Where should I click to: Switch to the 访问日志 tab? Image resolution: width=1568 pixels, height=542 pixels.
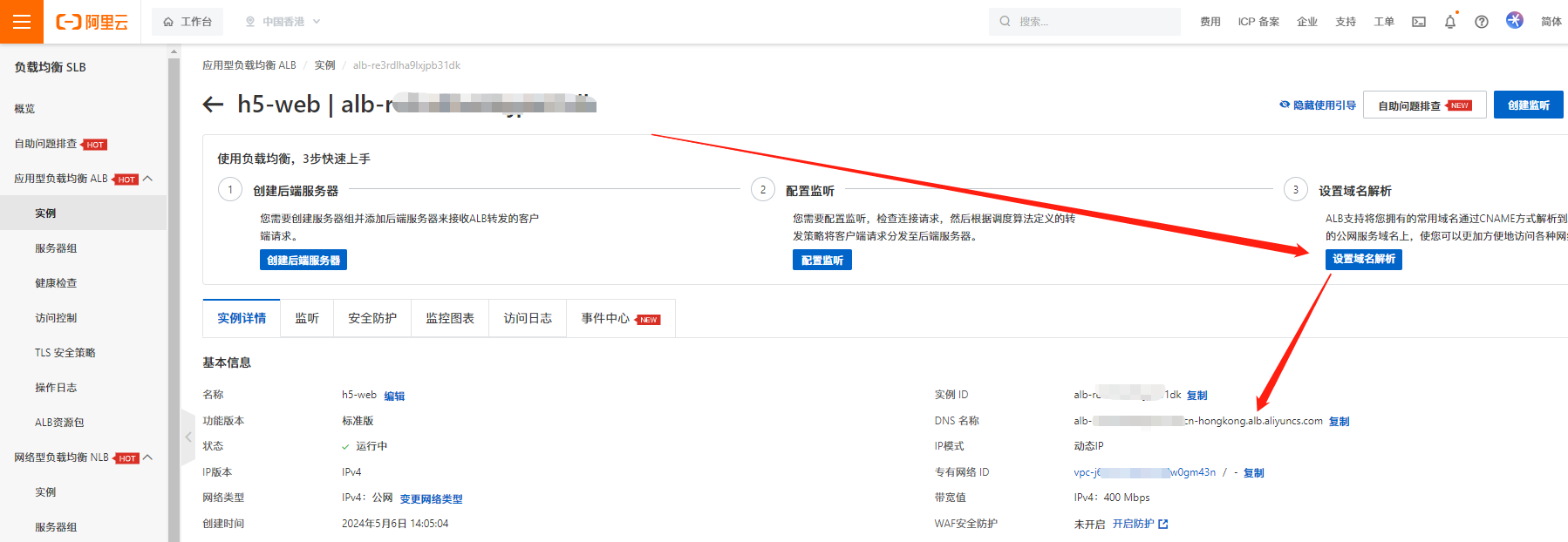[528, 318]
